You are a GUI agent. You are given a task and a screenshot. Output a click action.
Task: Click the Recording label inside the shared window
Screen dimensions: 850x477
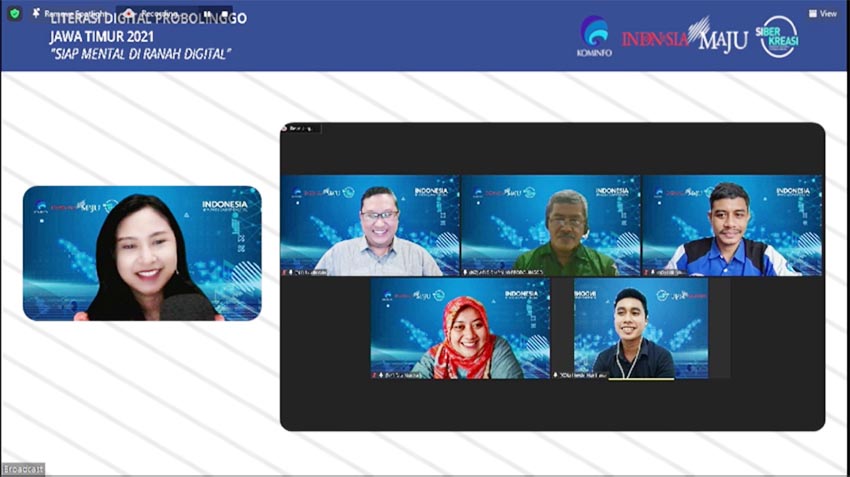tap(301, 128)
